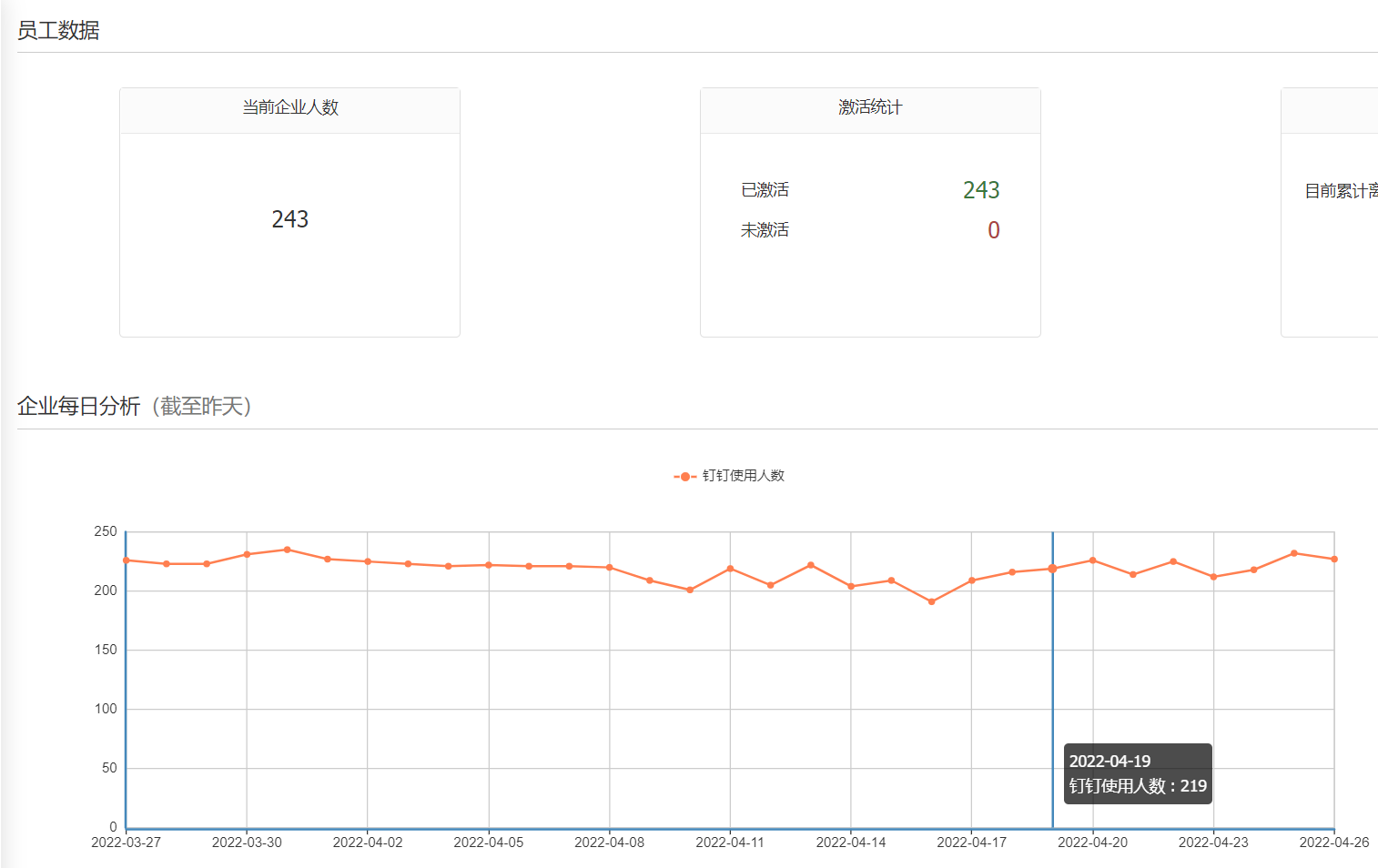Click the 激活统计 card header
This screenshot has width=1378, height=868.
click(869, 107)
